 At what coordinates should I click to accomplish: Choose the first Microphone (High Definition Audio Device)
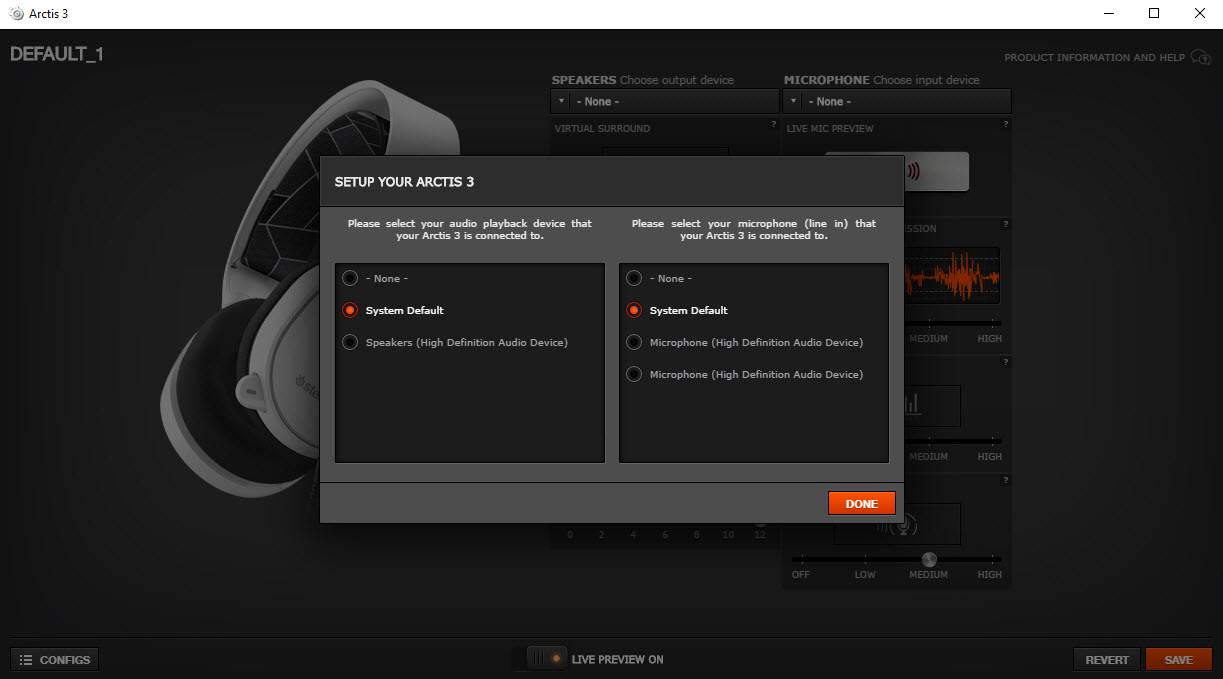[634, 342]
